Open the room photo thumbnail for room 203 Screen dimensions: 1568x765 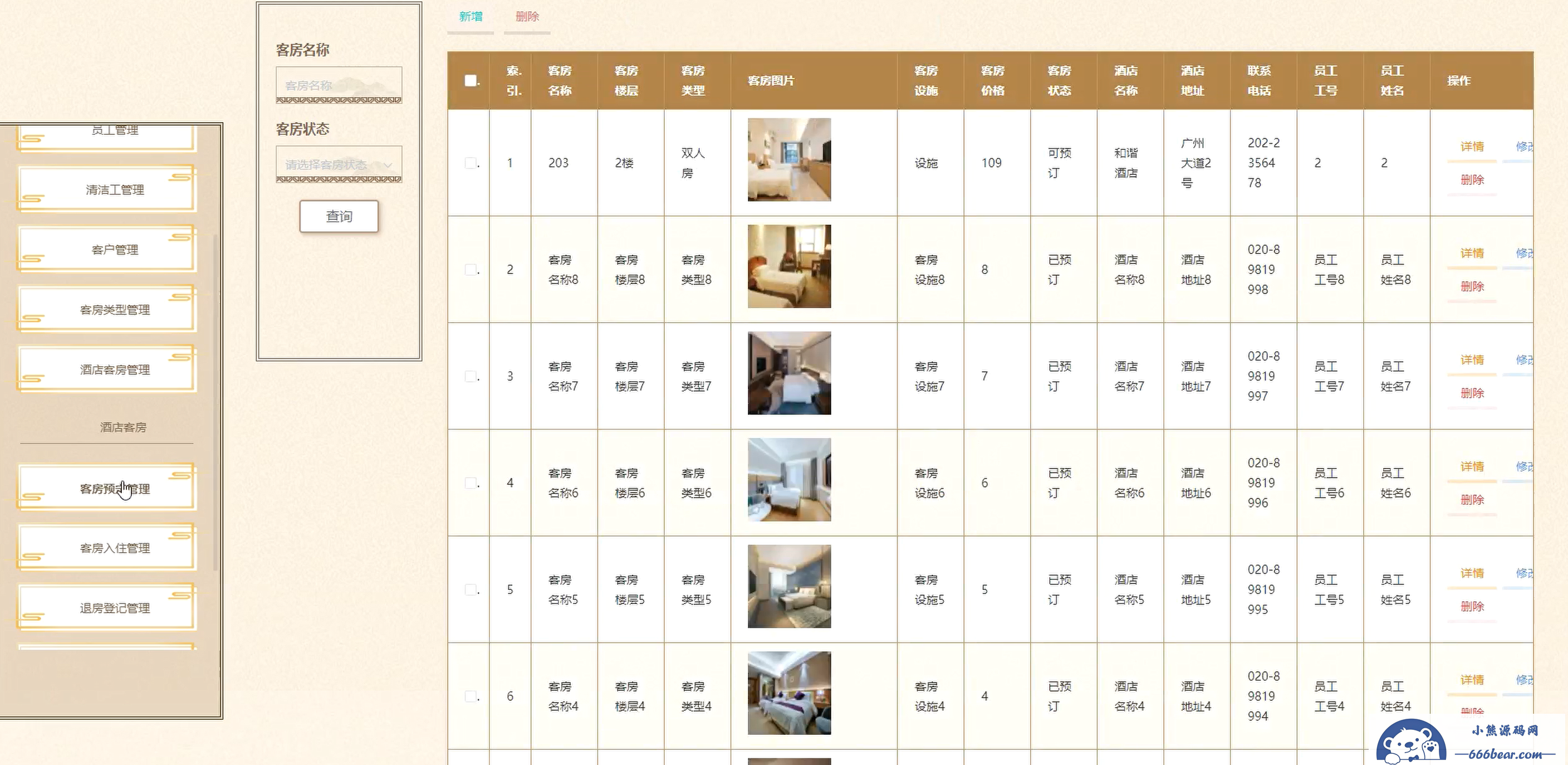[x=789, y=159]
